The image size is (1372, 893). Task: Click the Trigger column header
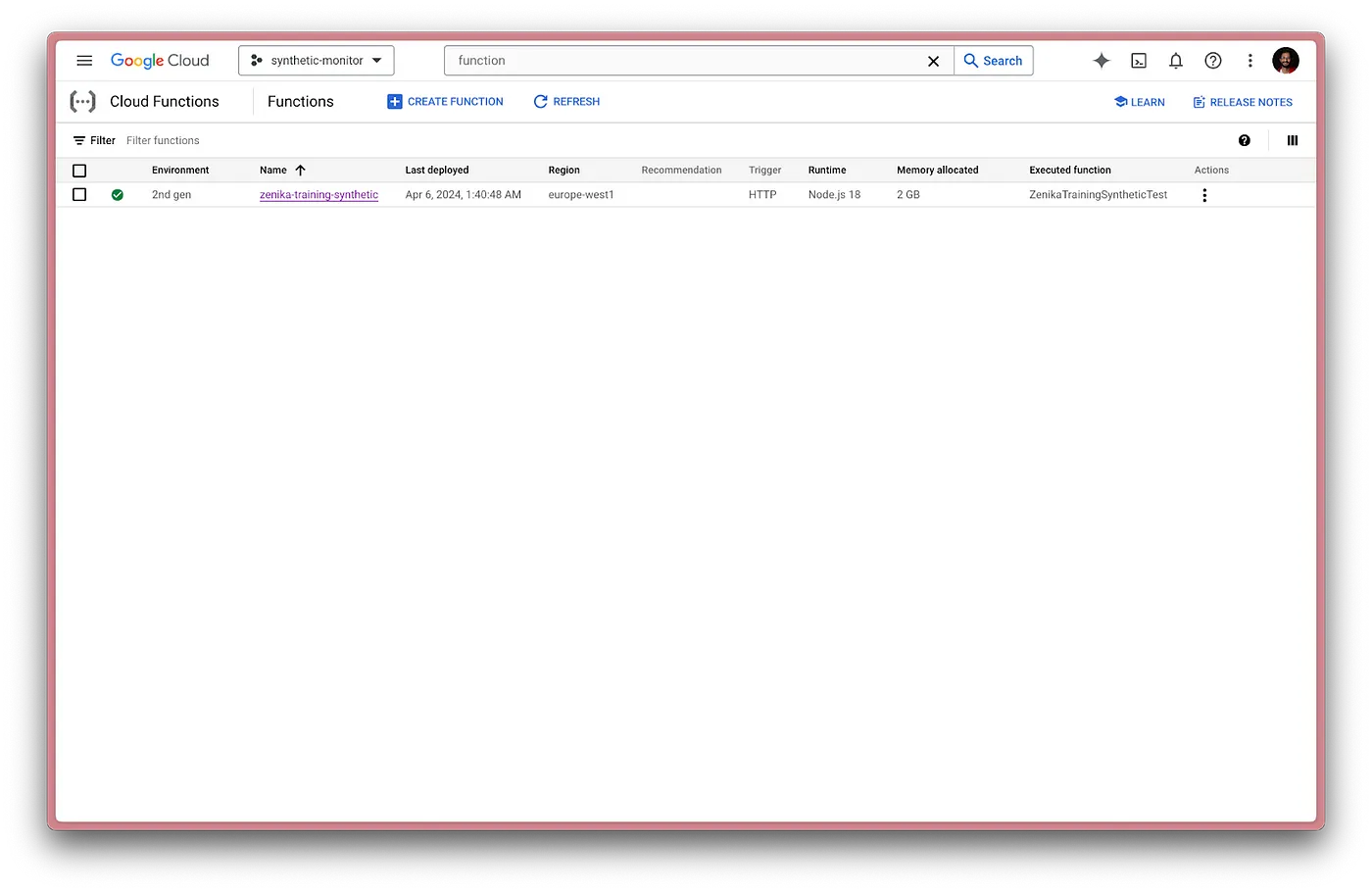(x=765, y=171)
